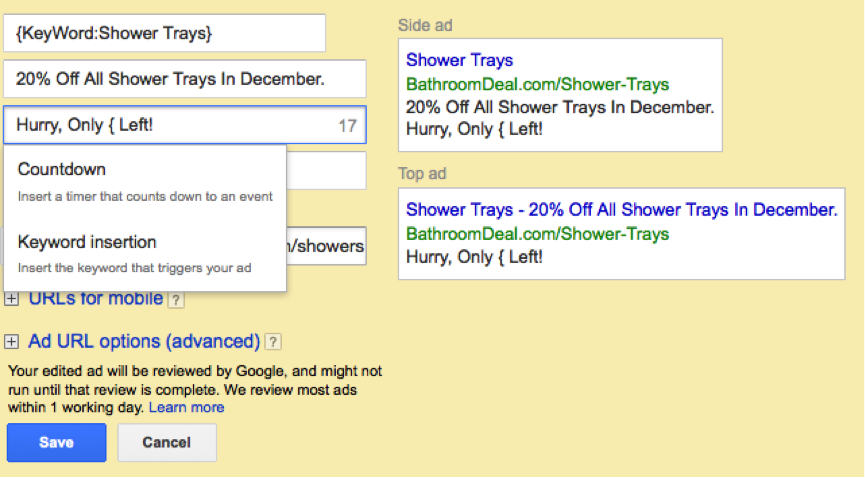Click the Side ad 'Shower Trays' headline
The image size is (865, 478).
tap(459, 61)
